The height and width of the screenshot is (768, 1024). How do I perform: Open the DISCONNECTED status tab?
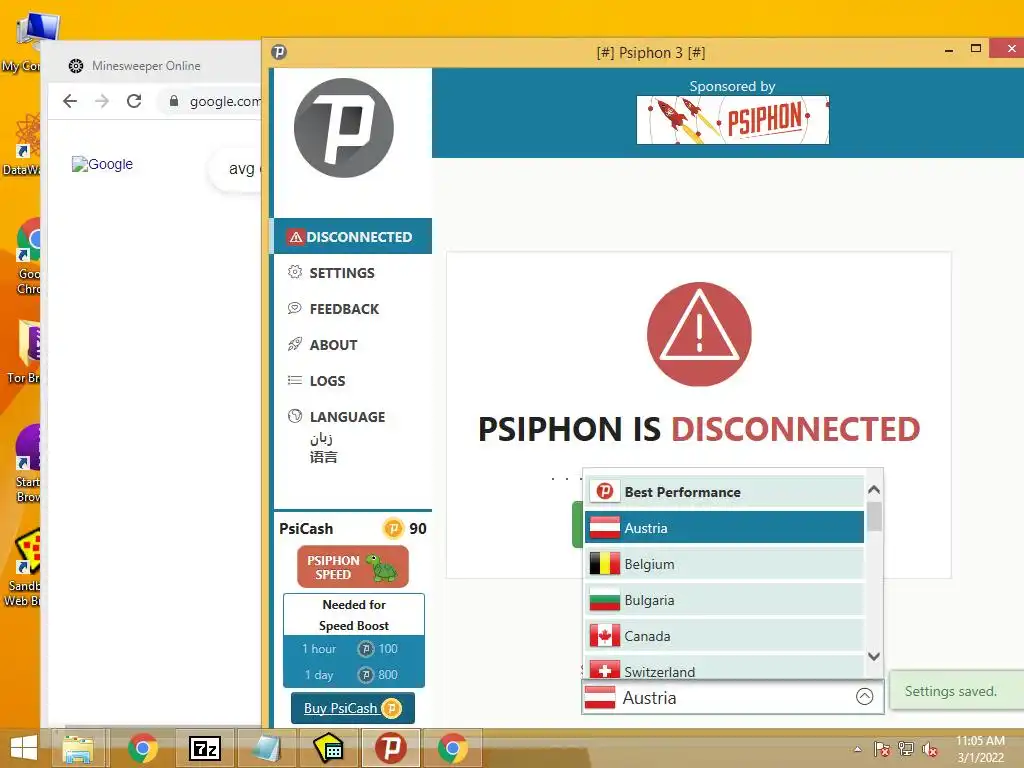coord(353,236)
